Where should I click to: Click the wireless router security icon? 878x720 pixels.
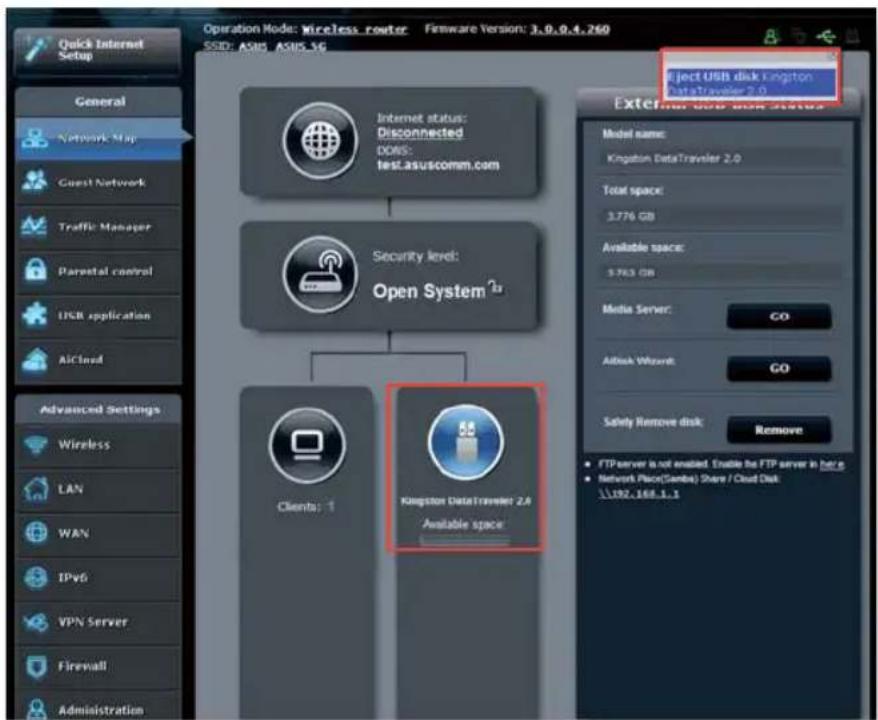(x=320, y=274)
